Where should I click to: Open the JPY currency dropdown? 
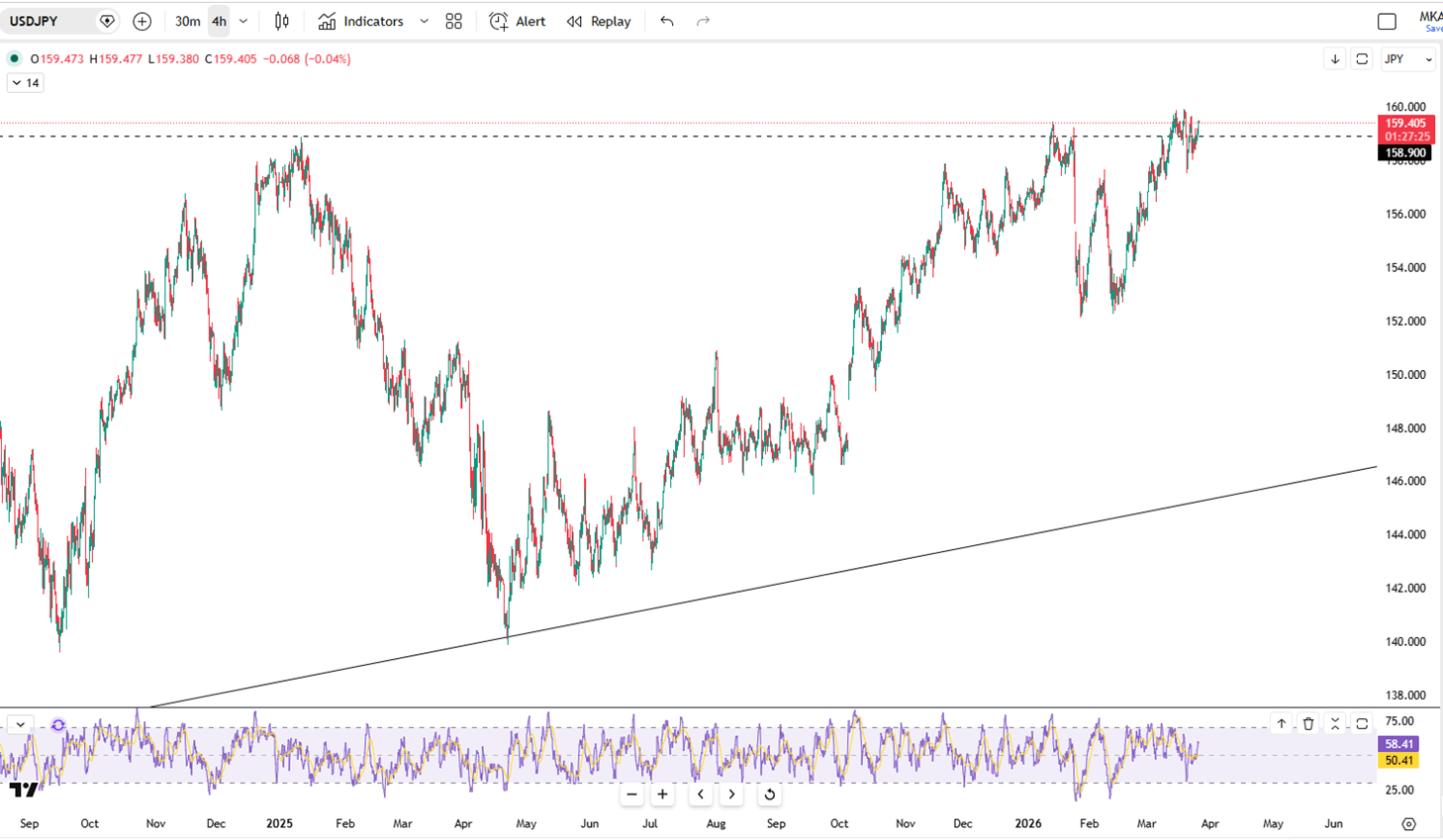point(1407,59)
